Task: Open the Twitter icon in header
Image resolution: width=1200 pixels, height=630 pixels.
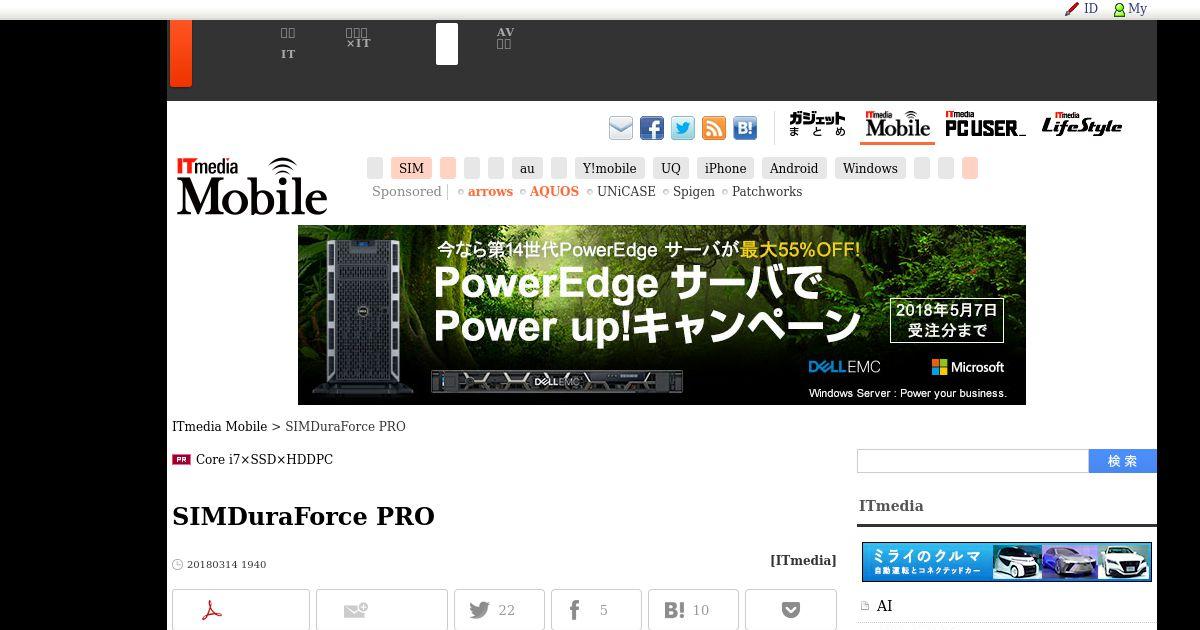Action: point(683,128)
